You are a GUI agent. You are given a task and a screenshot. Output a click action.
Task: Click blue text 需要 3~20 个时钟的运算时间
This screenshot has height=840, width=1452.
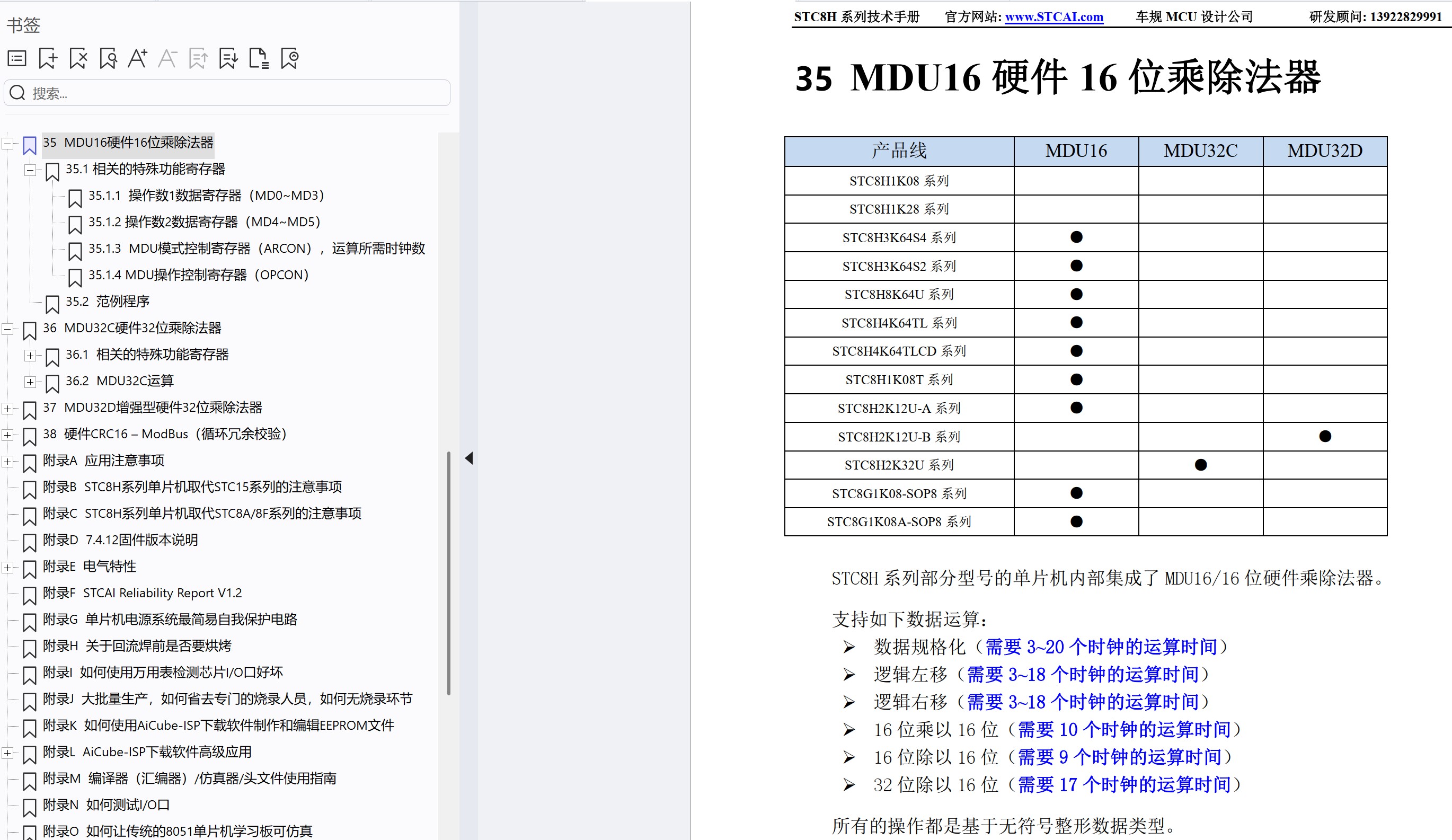(x=1101, y=647)
